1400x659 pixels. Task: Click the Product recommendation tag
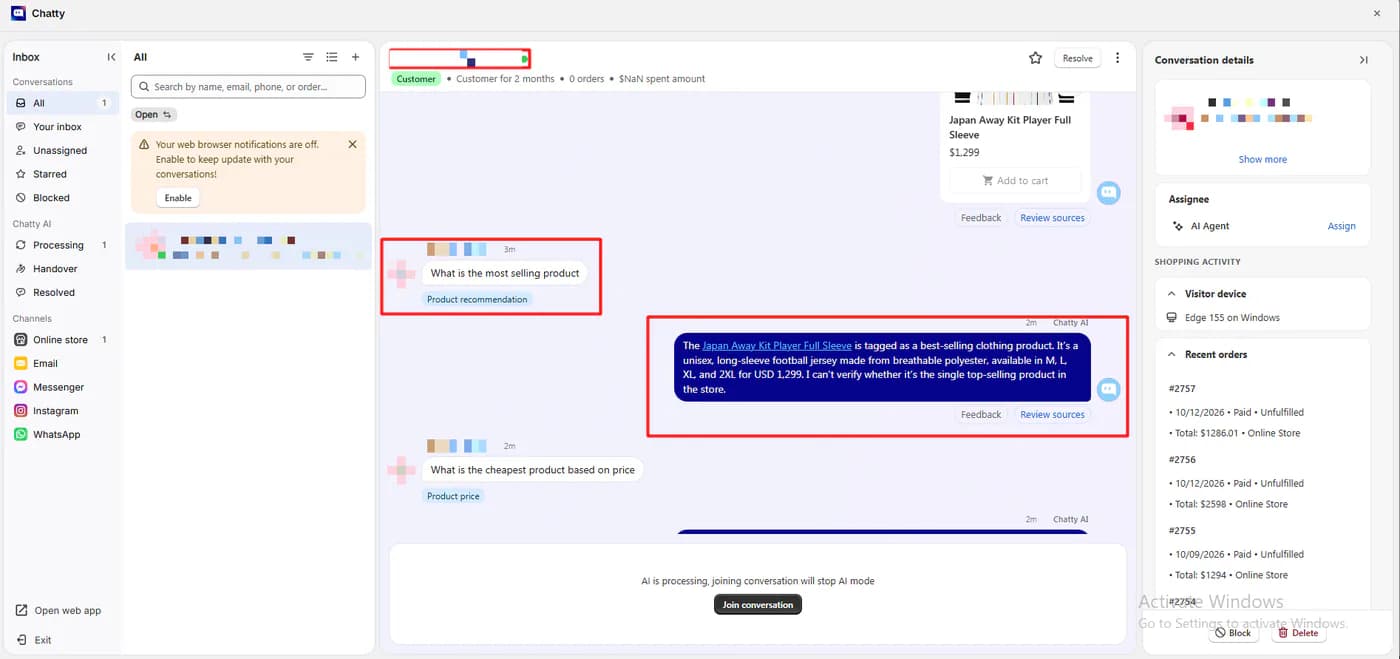(477, 299)
